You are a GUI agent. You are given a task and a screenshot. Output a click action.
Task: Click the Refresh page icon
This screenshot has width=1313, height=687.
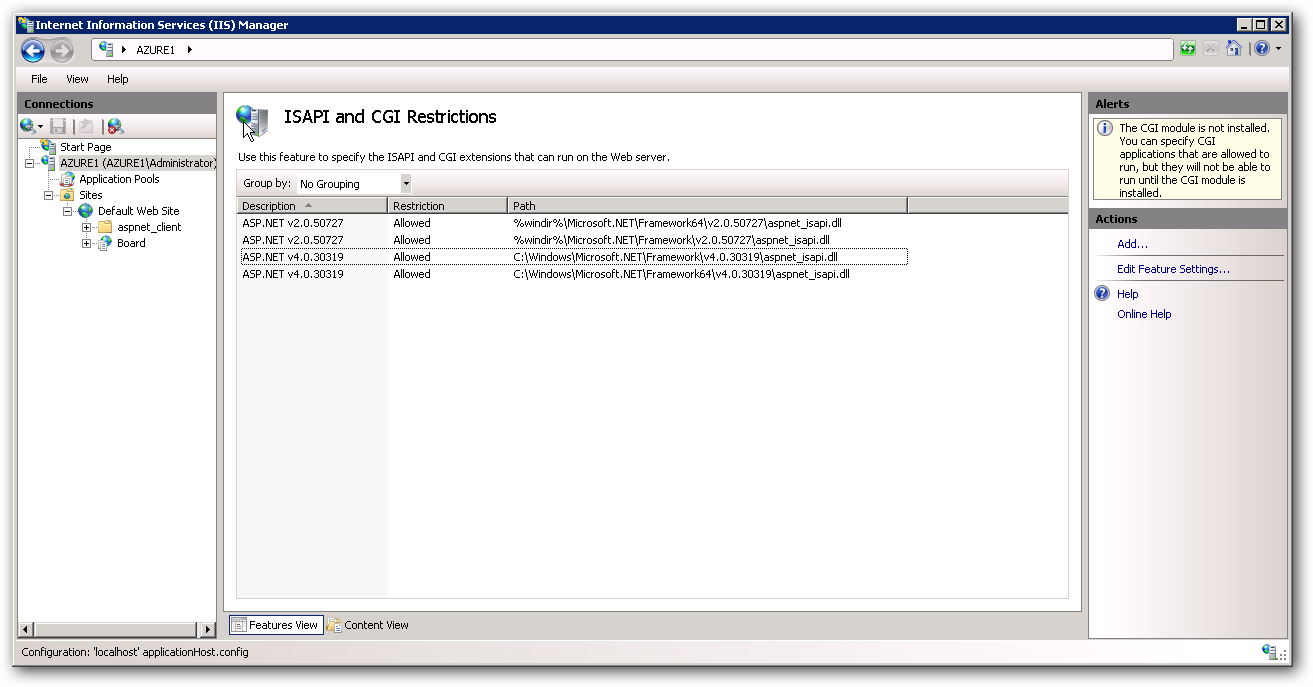(1188, 49)
